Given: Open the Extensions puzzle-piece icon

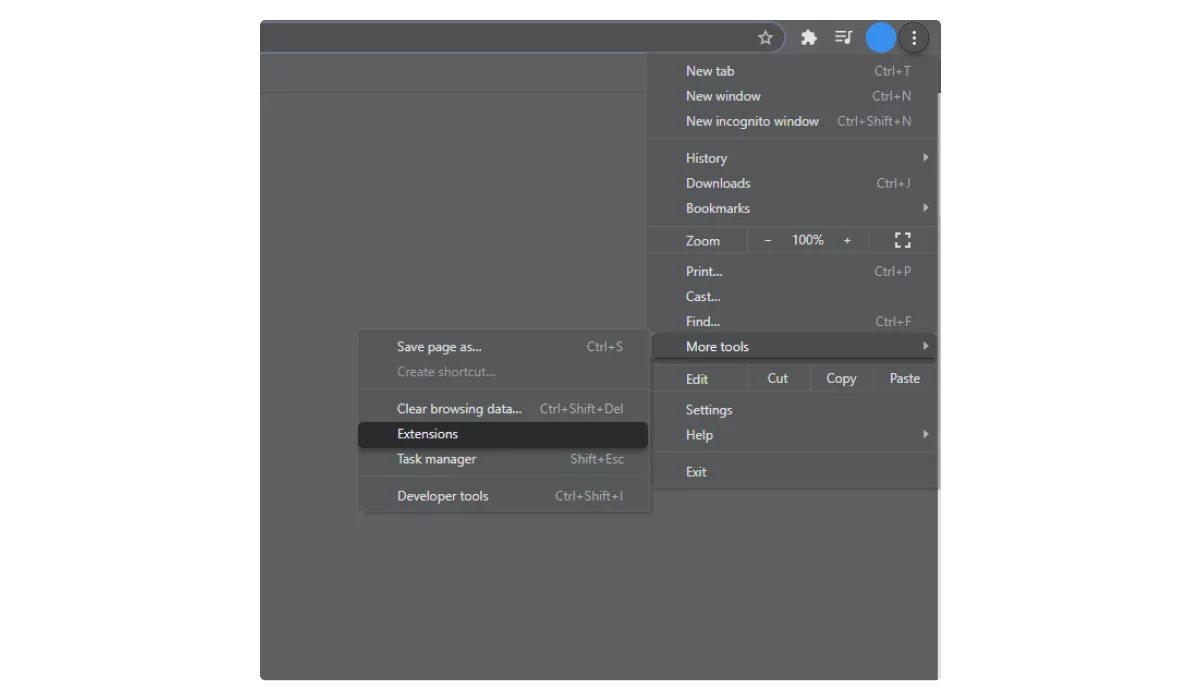Looking at the screenshot, I should (x=809, y=38).
